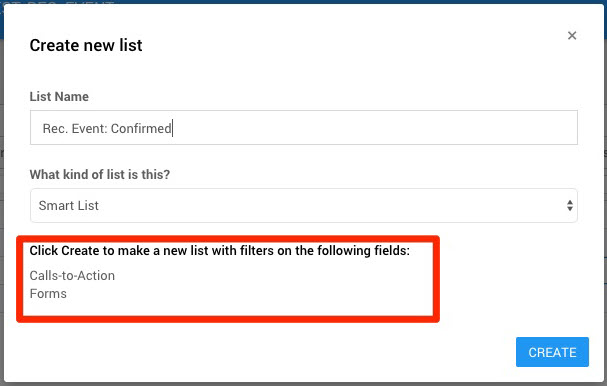
Task: Click the 'Create new list' heading
Action: (86, 45)
